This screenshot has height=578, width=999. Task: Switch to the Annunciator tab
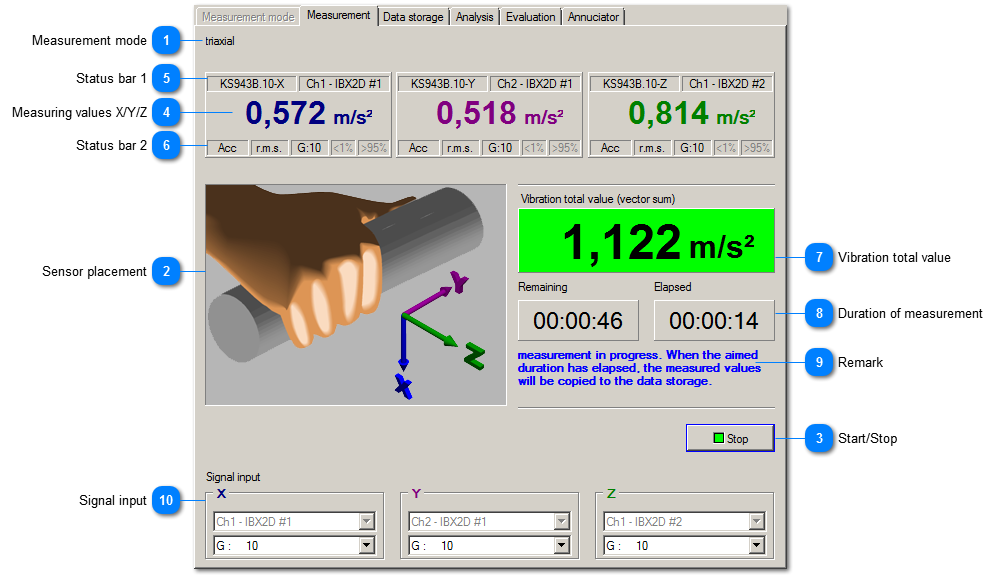point(592,16)
